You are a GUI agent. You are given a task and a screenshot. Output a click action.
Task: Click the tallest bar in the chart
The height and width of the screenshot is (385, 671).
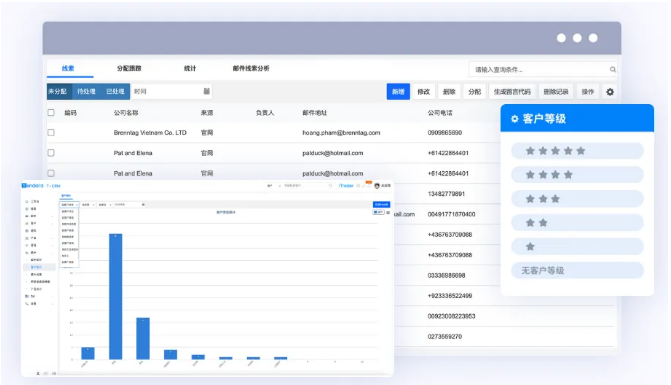pyautogui.click(x=116, y=296)
